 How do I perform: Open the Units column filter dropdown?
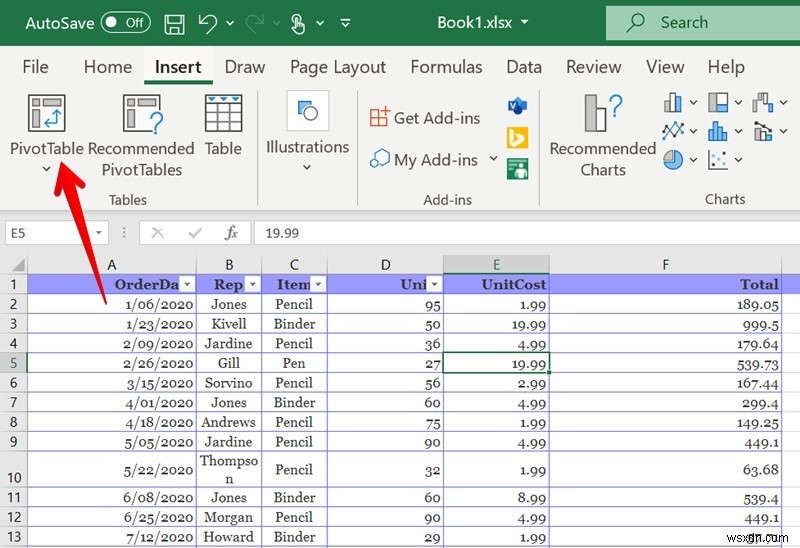click(x=435, y=284)
